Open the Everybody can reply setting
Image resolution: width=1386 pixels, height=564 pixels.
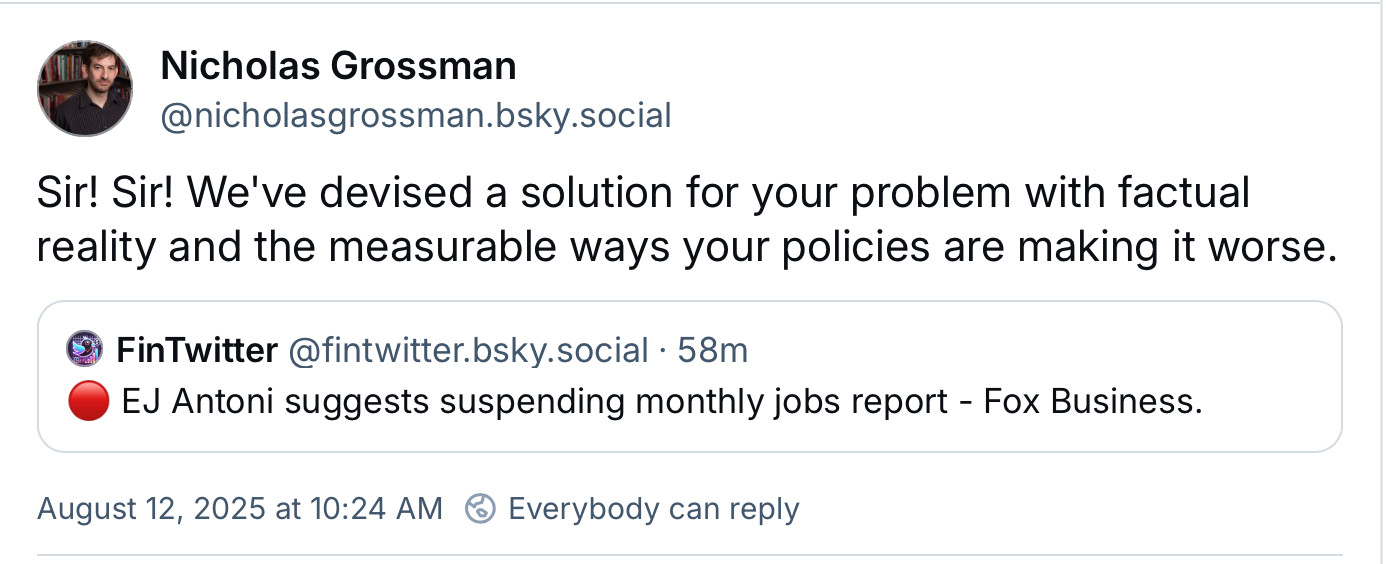click(654, 508)
